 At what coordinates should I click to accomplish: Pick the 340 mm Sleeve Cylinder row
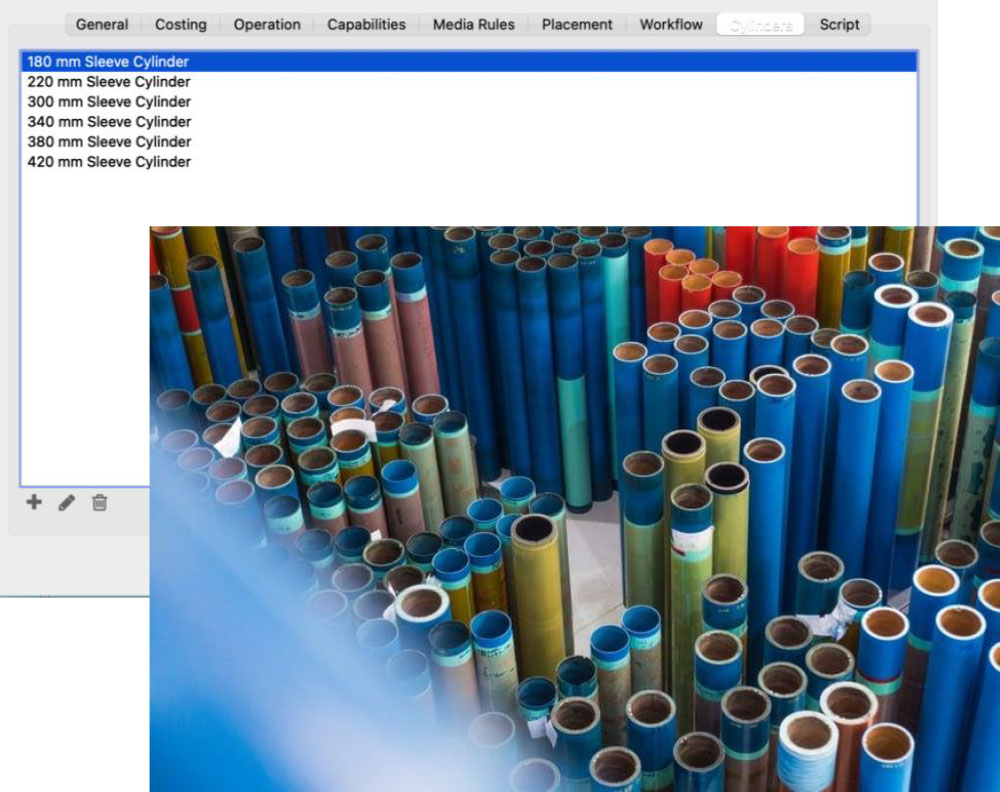click(x=108, y=122)
